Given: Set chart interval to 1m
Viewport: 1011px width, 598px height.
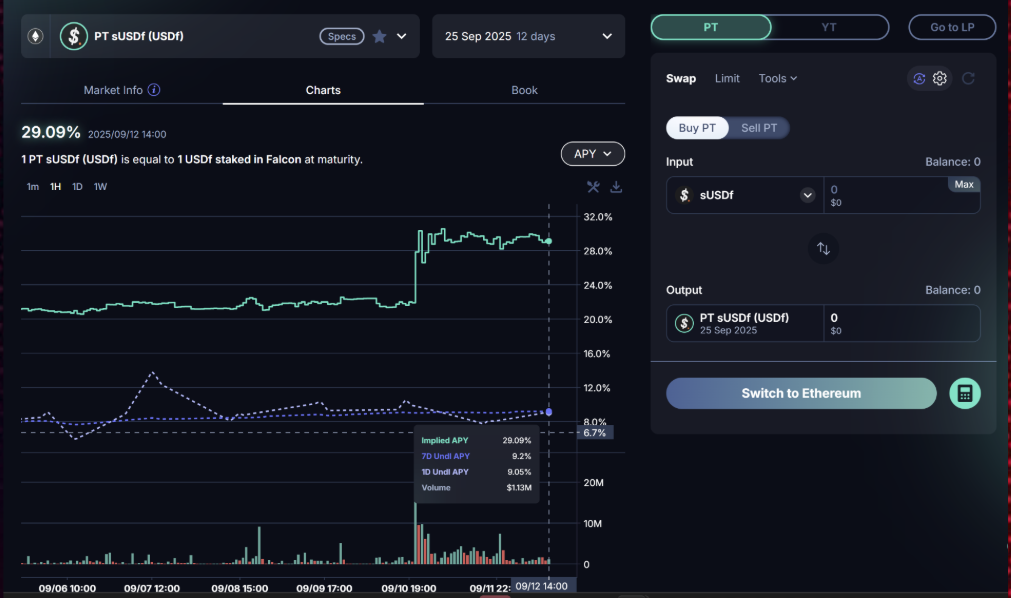Looking at the screenshot, I should [33, 186].
